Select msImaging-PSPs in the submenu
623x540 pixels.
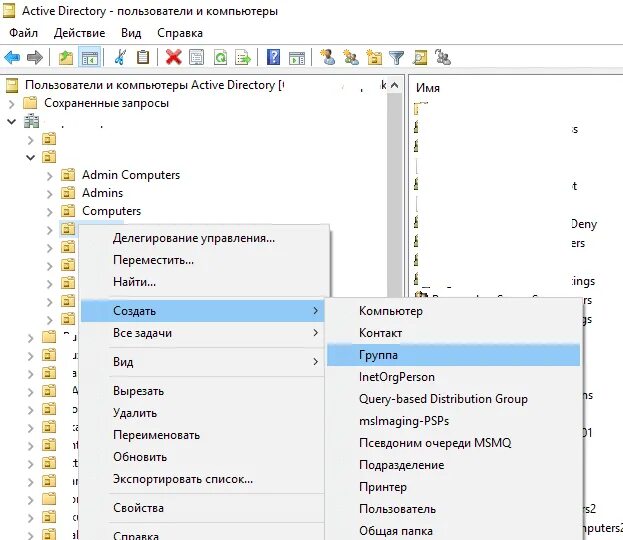coord(453,421)
